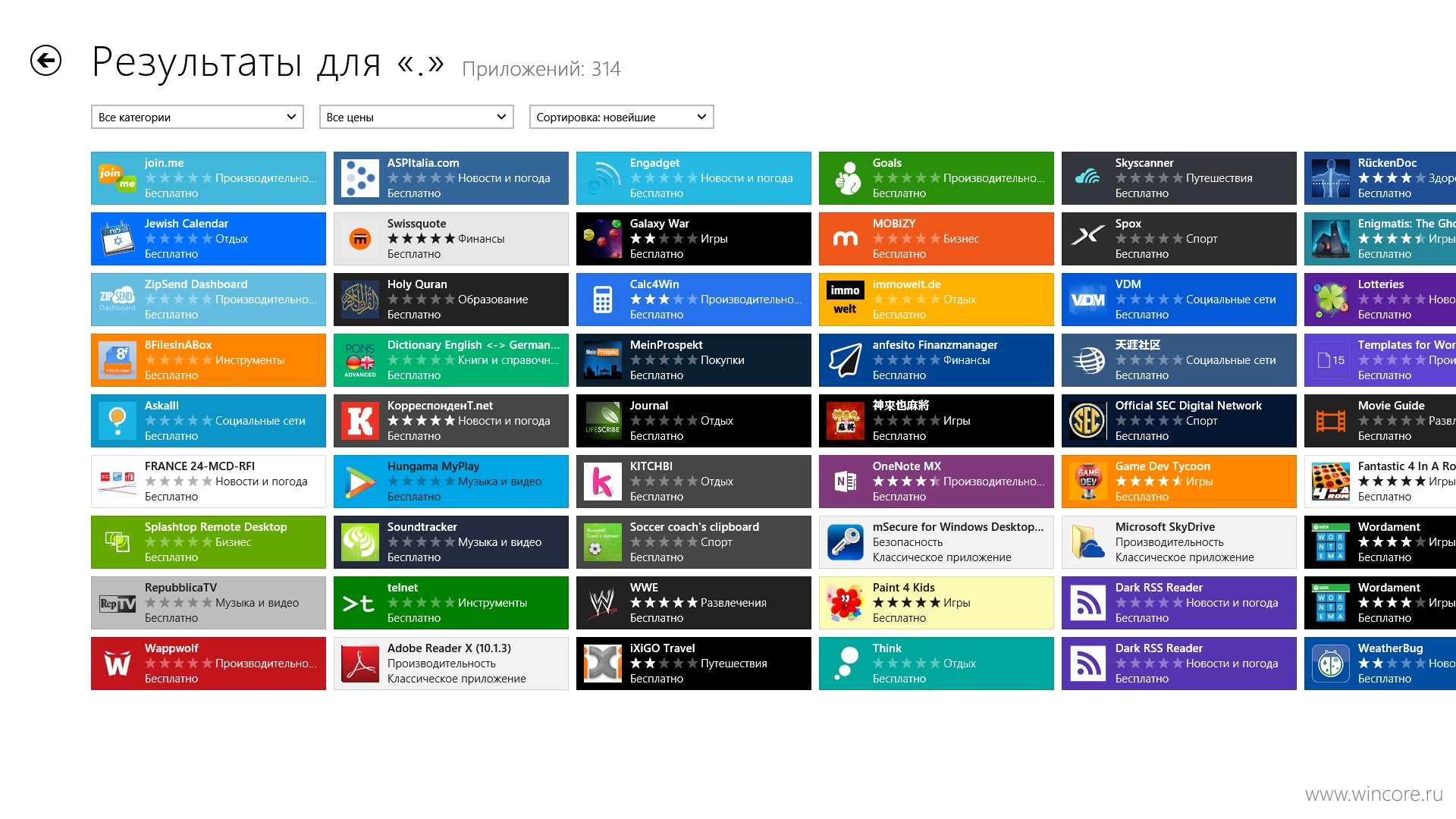Click the telnet >t icon
The width and height of the screenshot is (1456, 819).
(x=360, y=603)
